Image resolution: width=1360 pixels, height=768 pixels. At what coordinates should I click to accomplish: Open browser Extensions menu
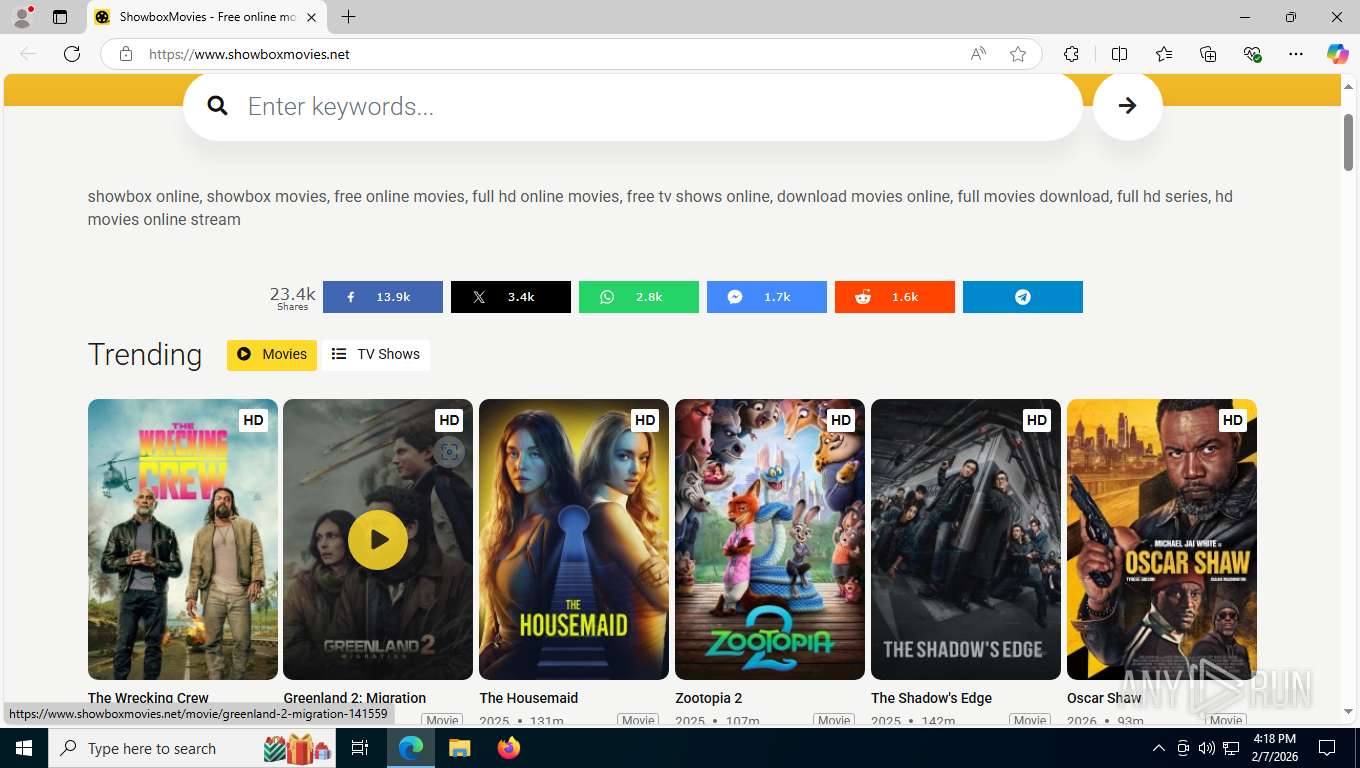1071,54
